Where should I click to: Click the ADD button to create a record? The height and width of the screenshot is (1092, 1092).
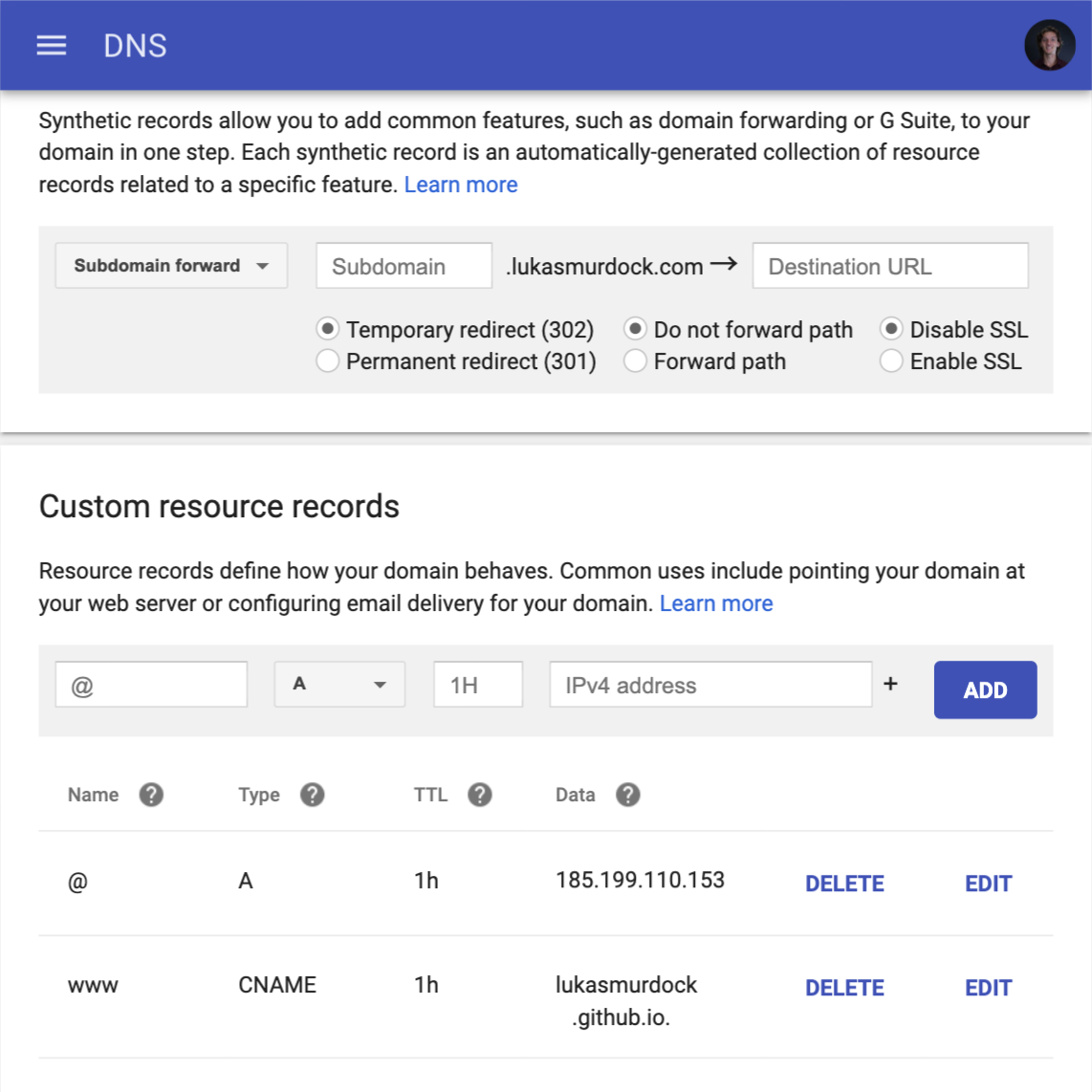985,689
